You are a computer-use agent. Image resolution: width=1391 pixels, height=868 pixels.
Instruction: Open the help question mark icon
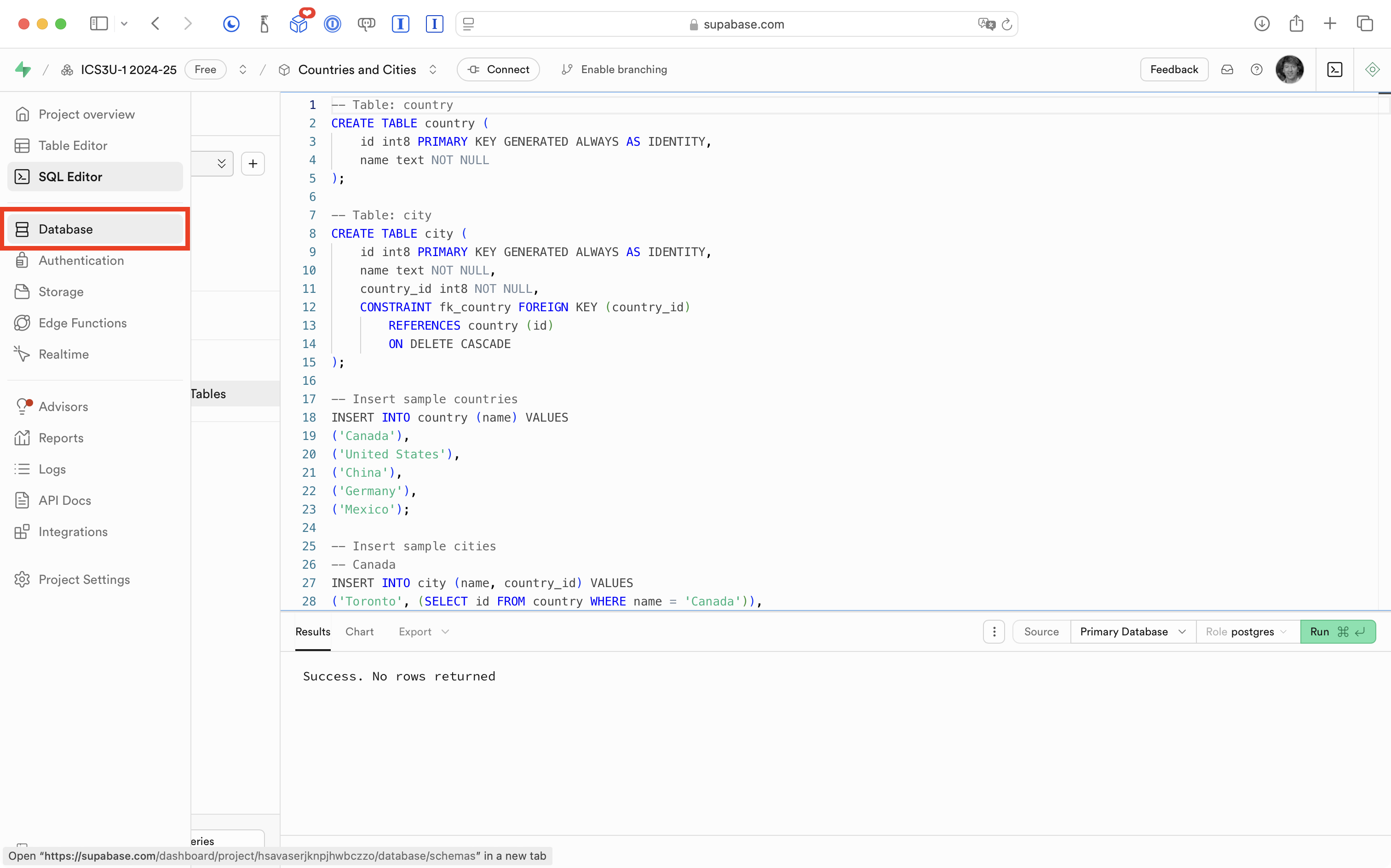pyautogui.click(x=1256, y=69)
